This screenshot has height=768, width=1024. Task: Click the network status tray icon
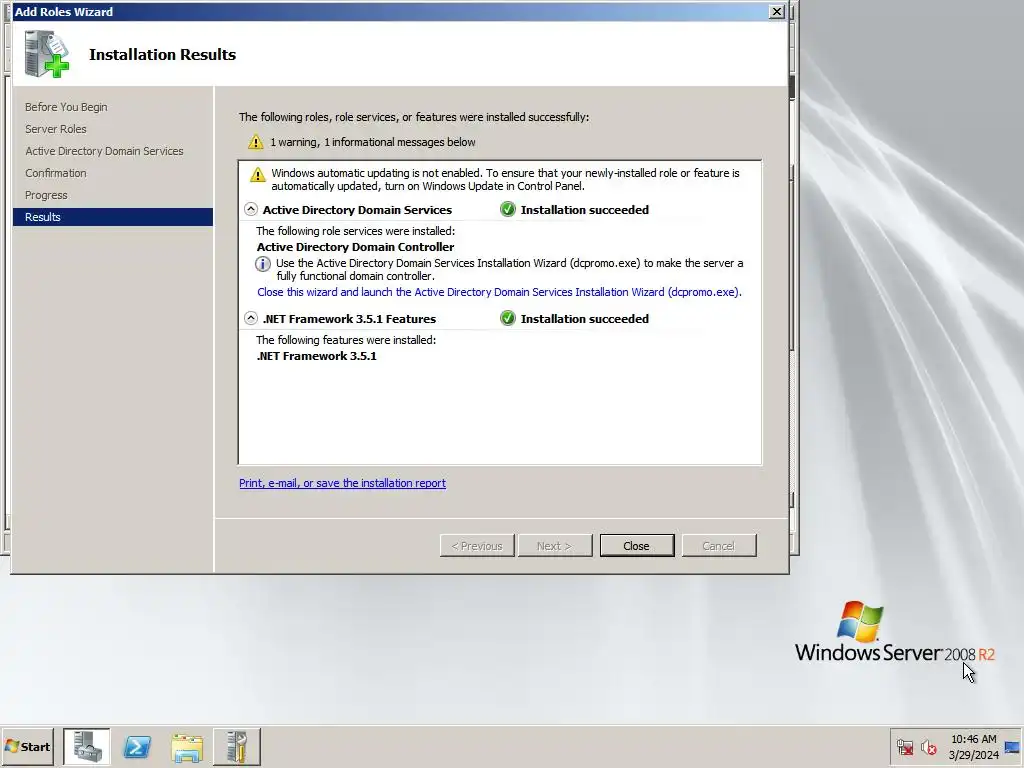[905, 746]
